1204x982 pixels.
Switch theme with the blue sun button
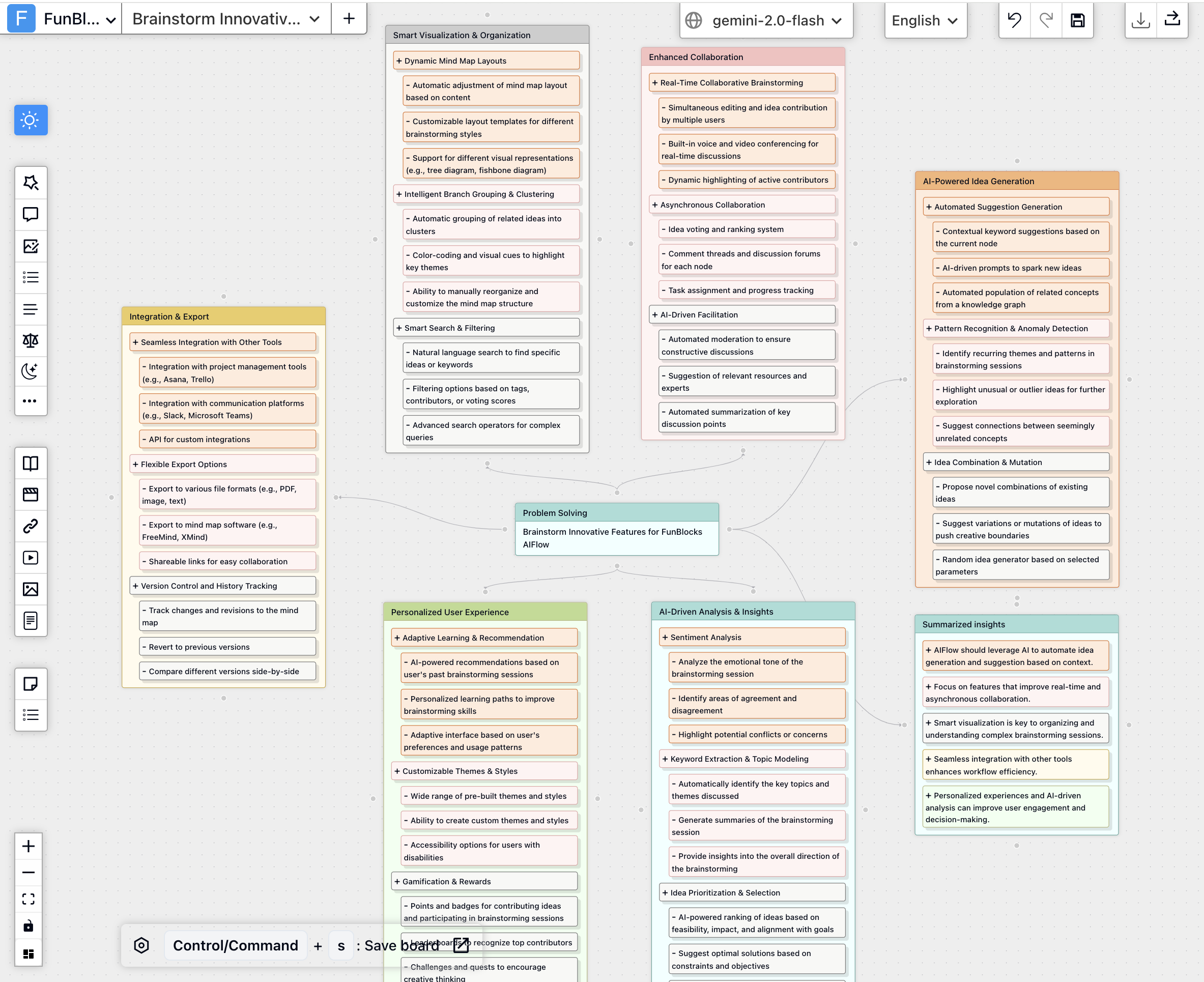coord(31,120)
